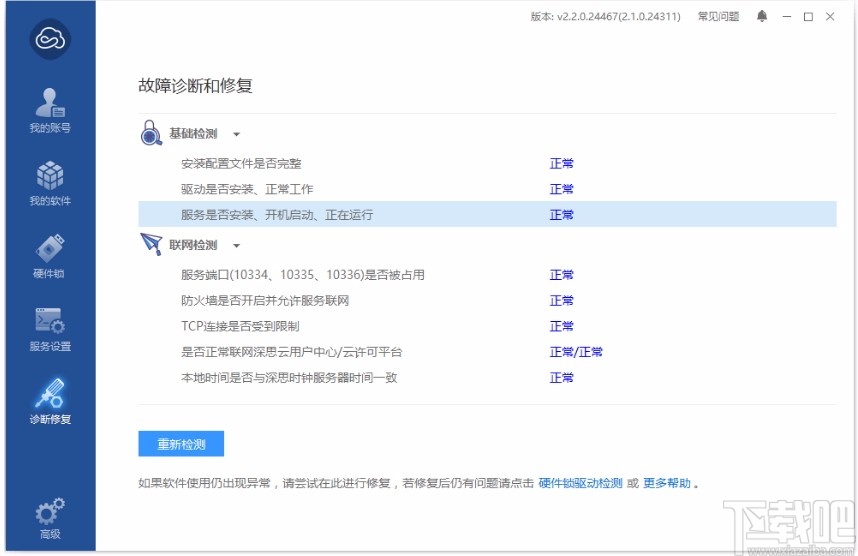Screen dimensions: 858x556
Task: Collapse the 联网检测 section arrow
Action: [236, 246]
